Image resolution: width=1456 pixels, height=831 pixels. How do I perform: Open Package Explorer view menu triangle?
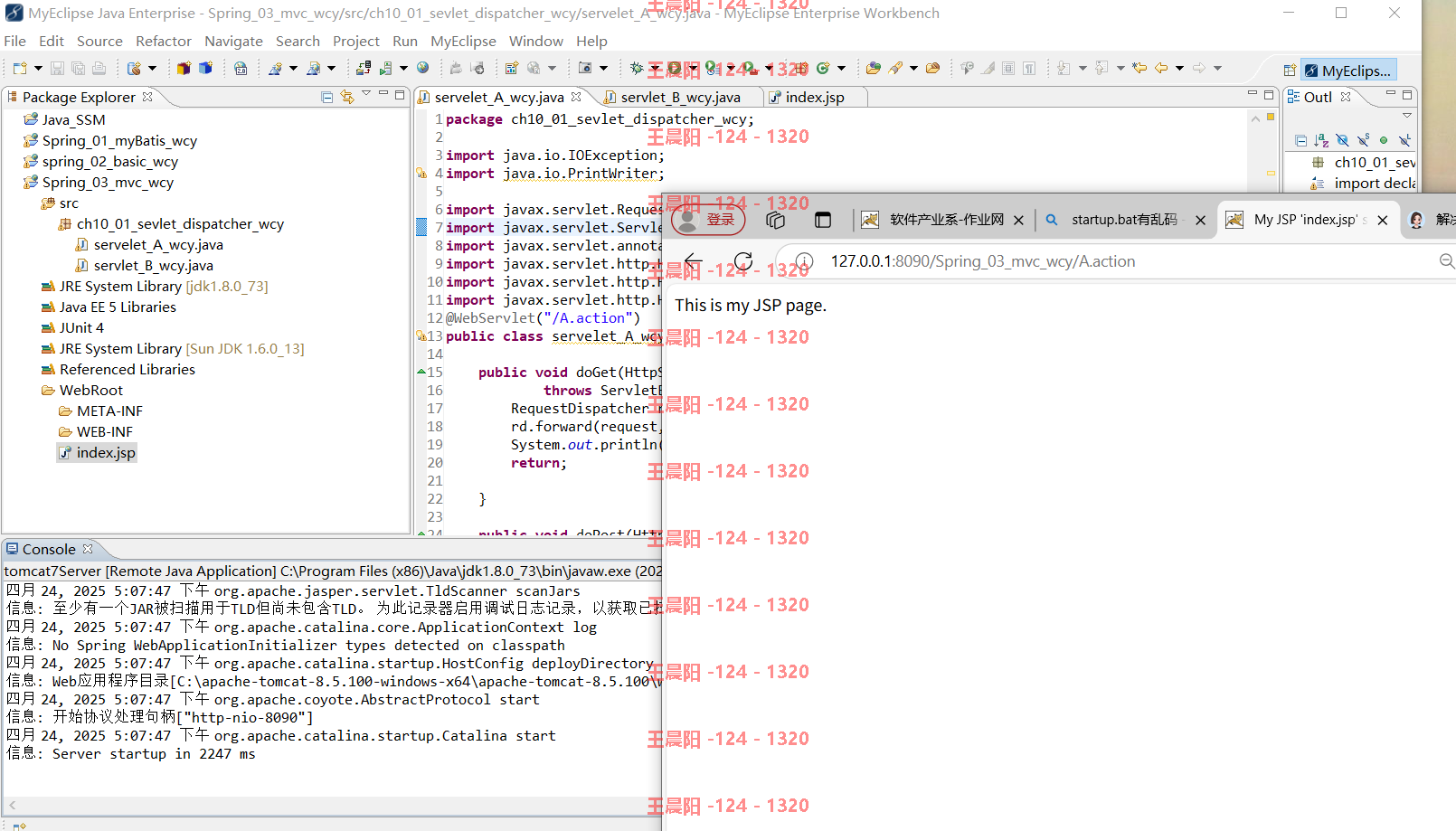[x=366, y=93]
